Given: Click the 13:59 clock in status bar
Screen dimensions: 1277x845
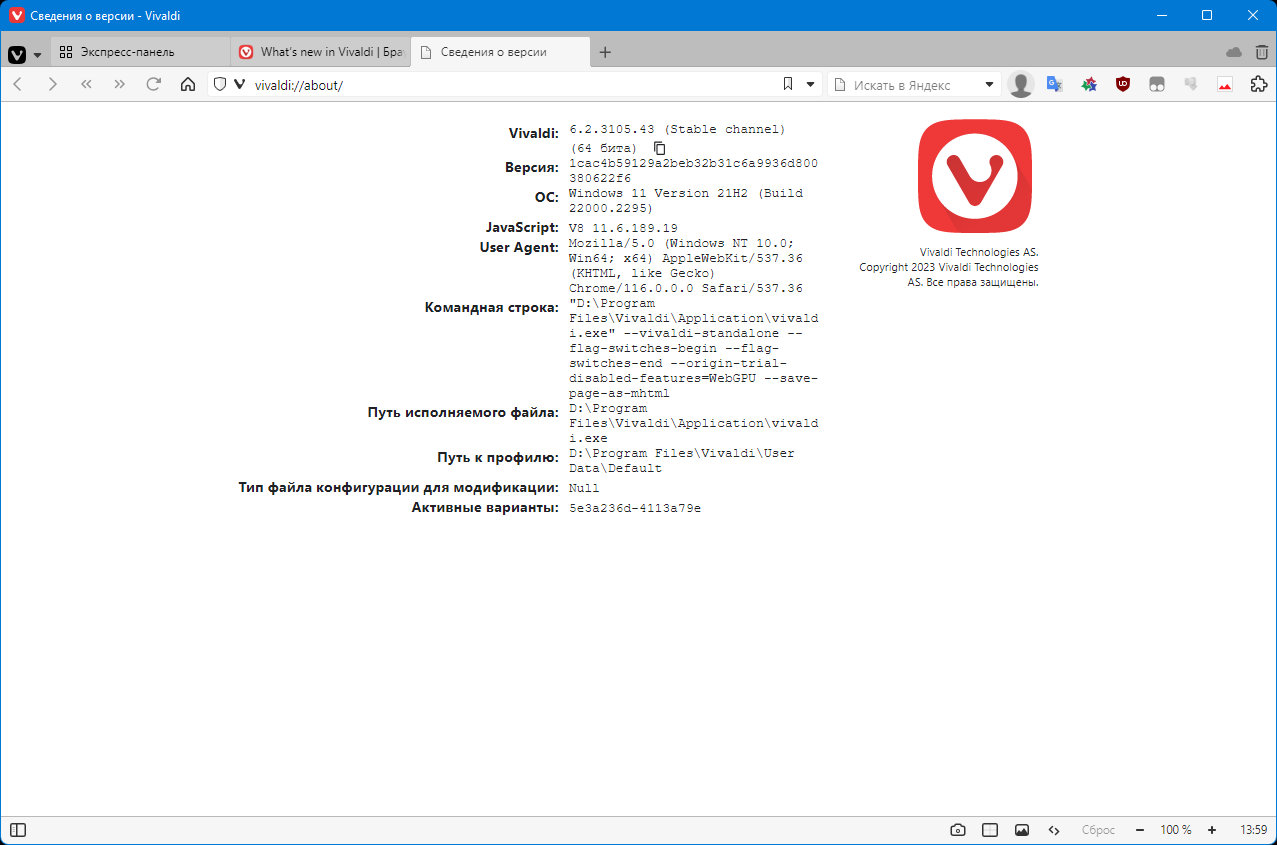Looking at the screenshot, I should pyautogui.click(x=1253, y=830).
